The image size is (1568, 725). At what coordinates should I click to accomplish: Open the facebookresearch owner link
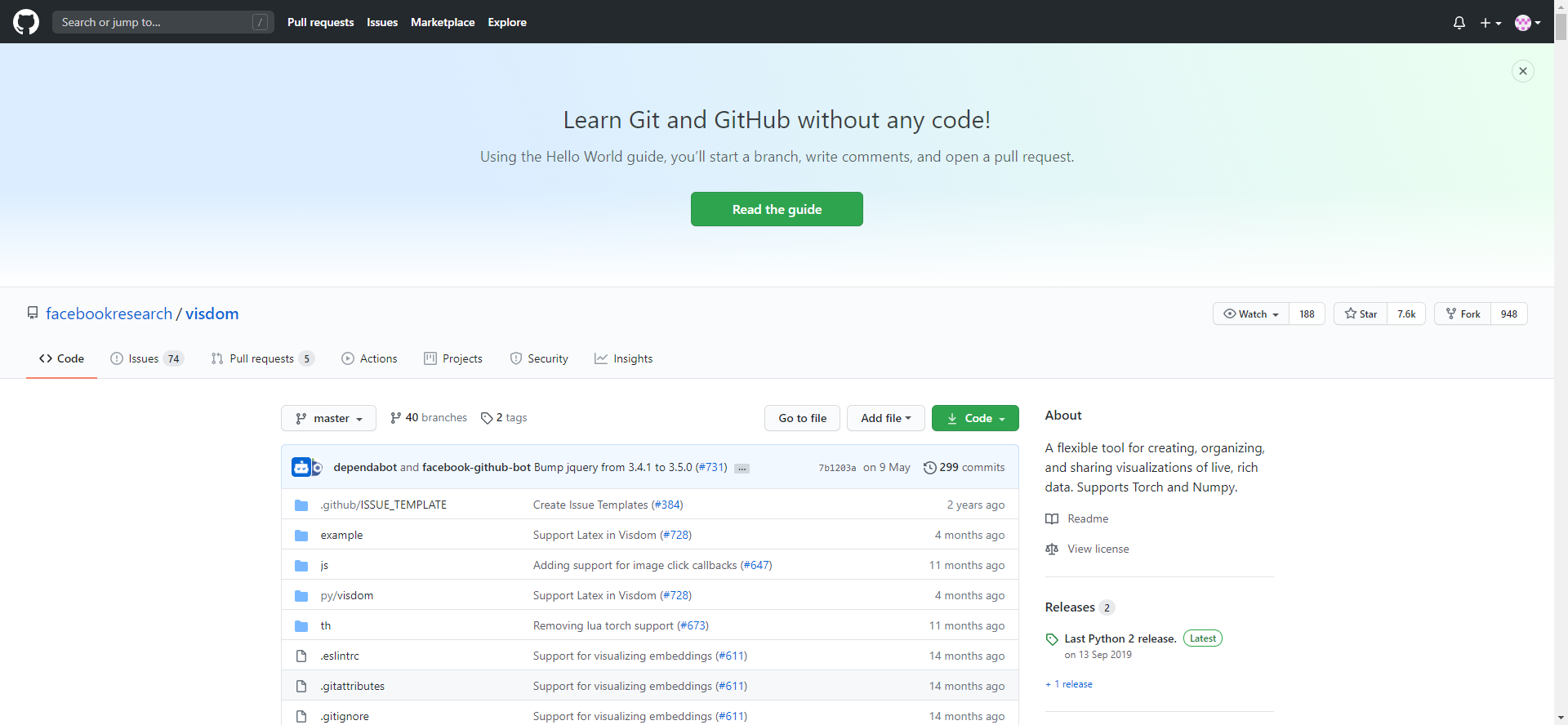pyautogui.click(x=109, y=314)
